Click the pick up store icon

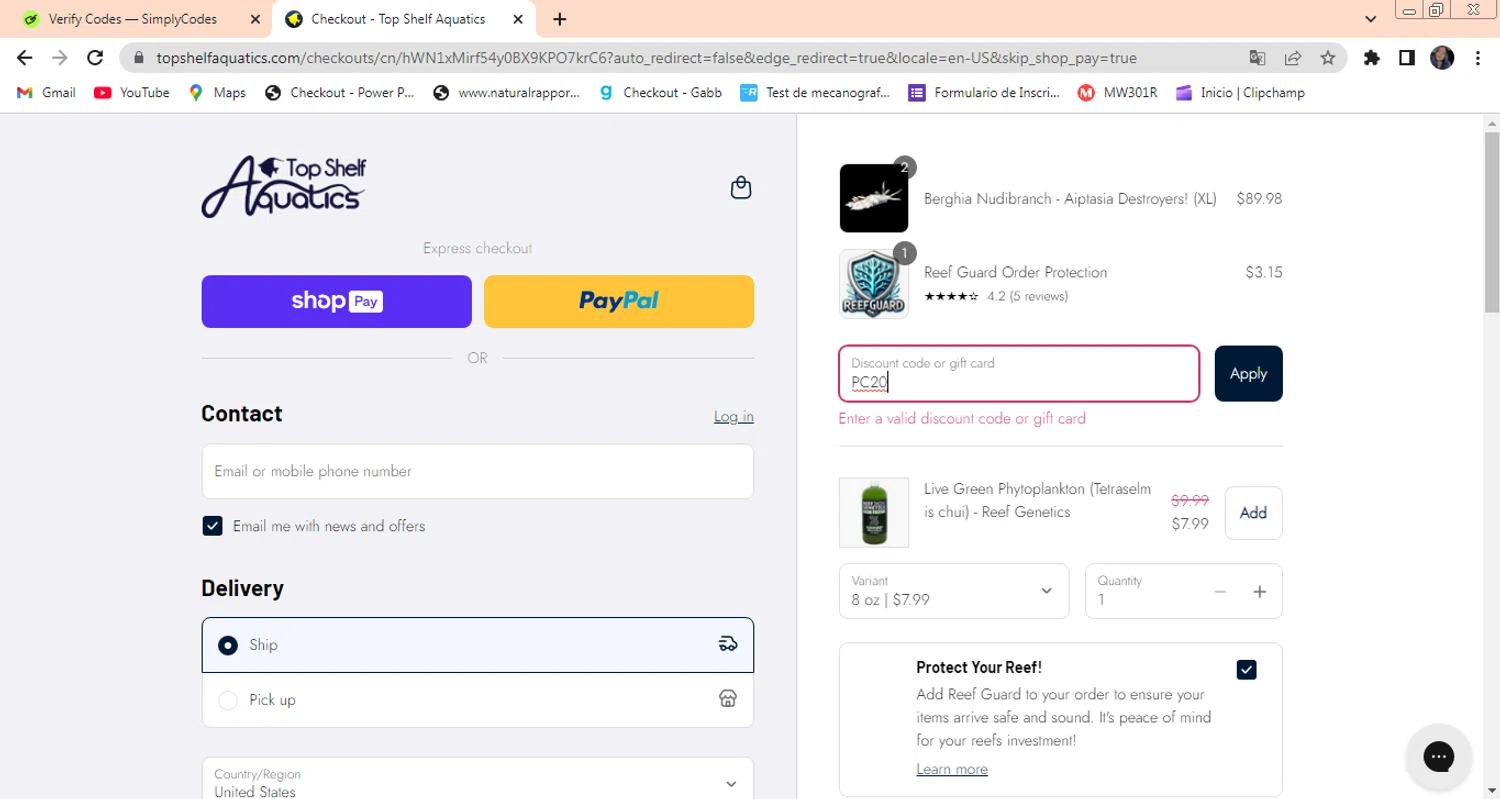point(728,699)
